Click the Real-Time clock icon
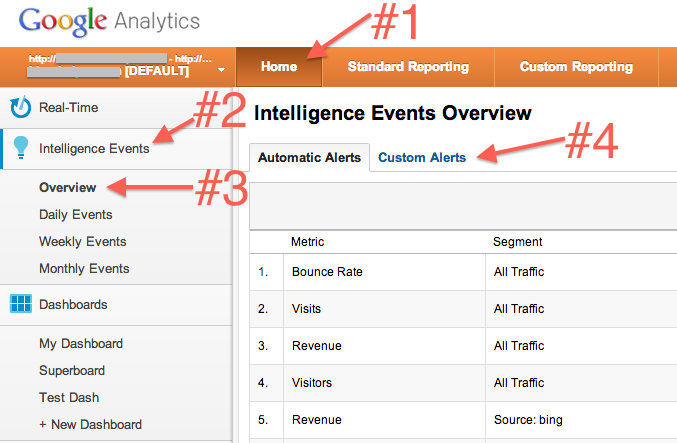The width and height of the screenshot is (677, 443). coord(20,107)
